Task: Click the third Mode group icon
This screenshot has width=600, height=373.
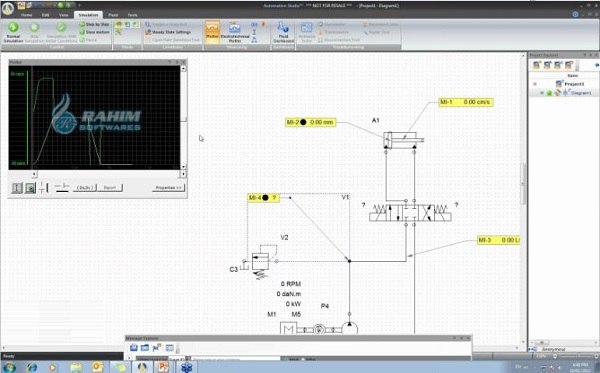Action: click(136, 24)
